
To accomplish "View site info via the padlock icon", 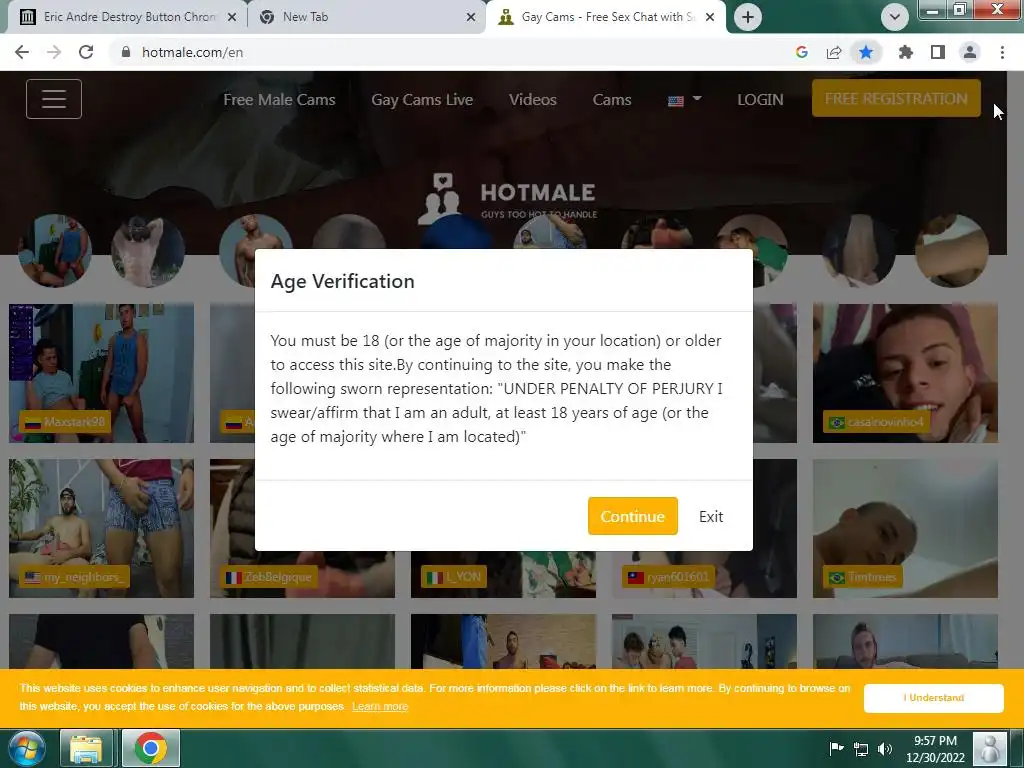I will click(x=126, y=52).
